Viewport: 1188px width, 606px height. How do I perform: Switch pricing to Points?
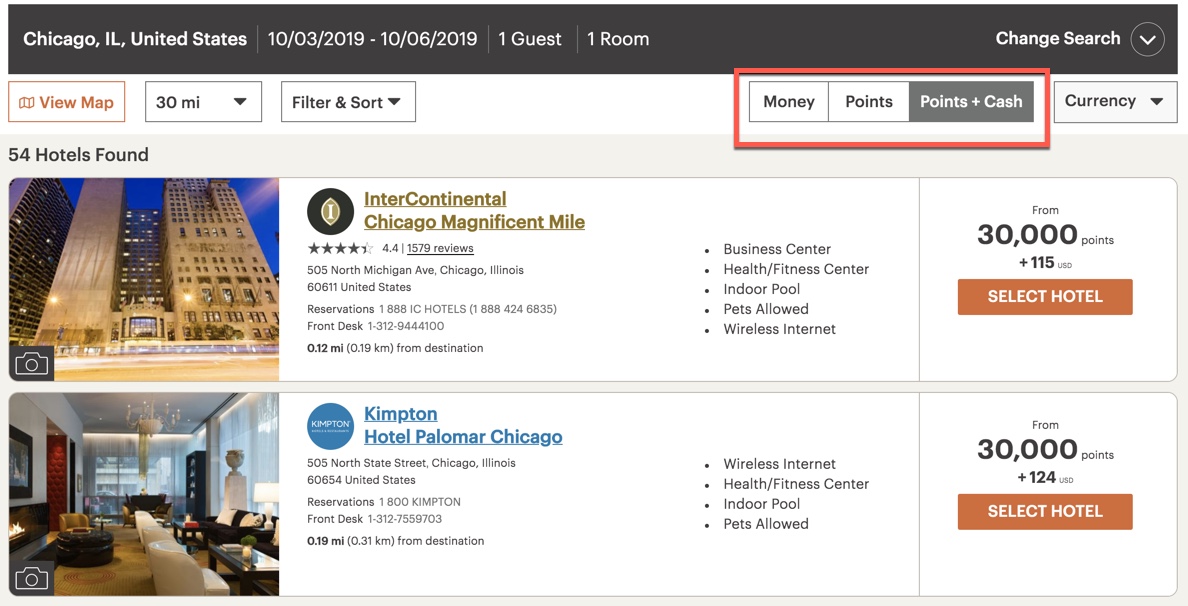(869, 102)
